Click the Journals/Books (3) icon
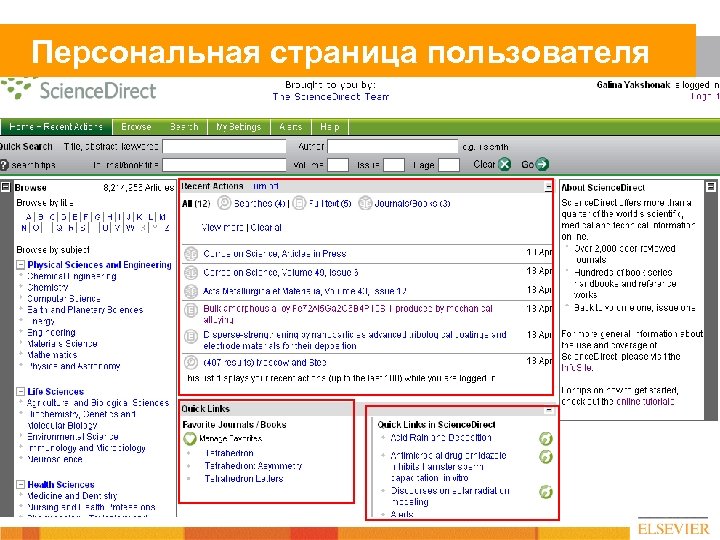 click(365, 203)
